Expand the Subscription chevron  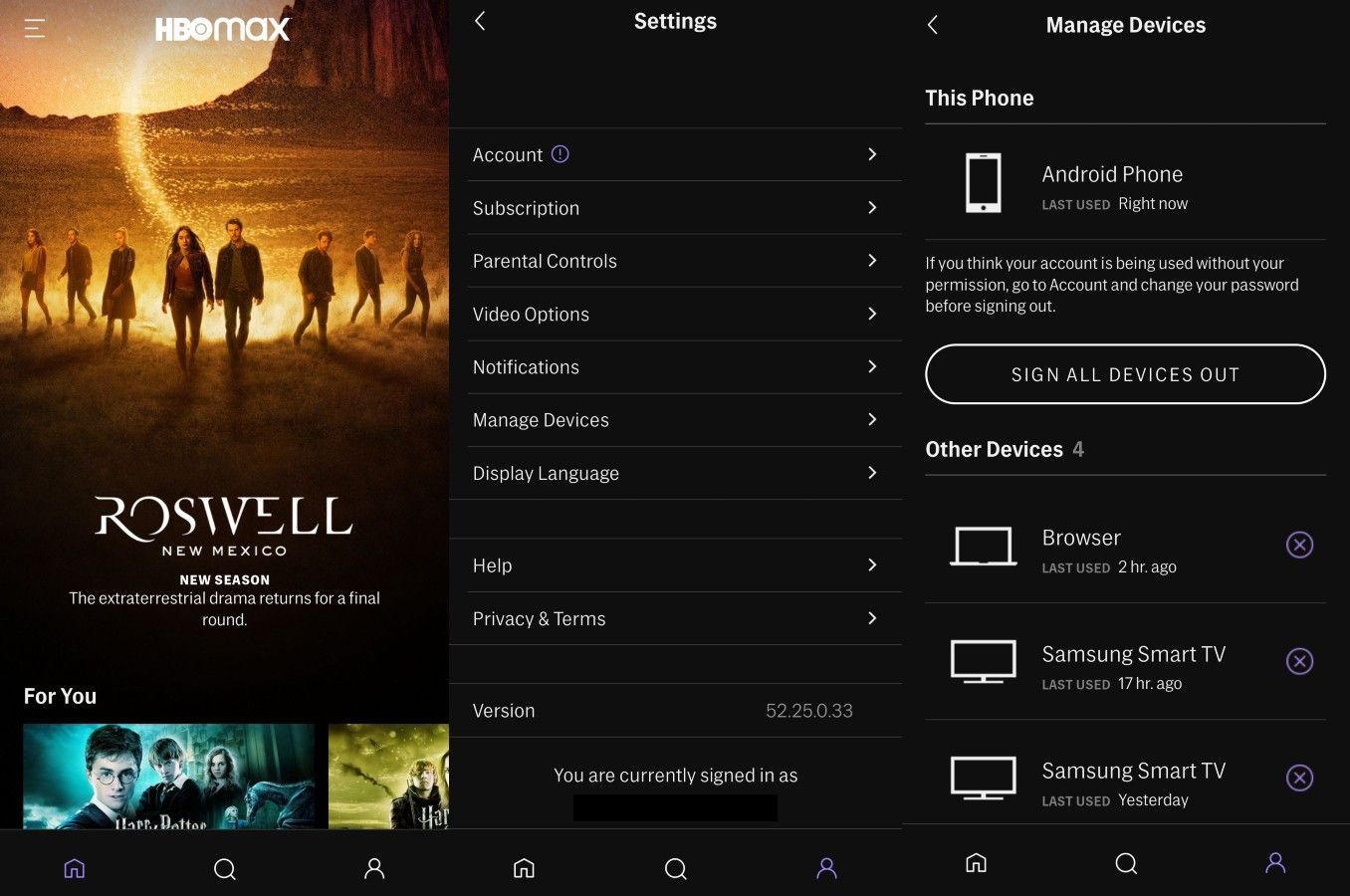872,207
